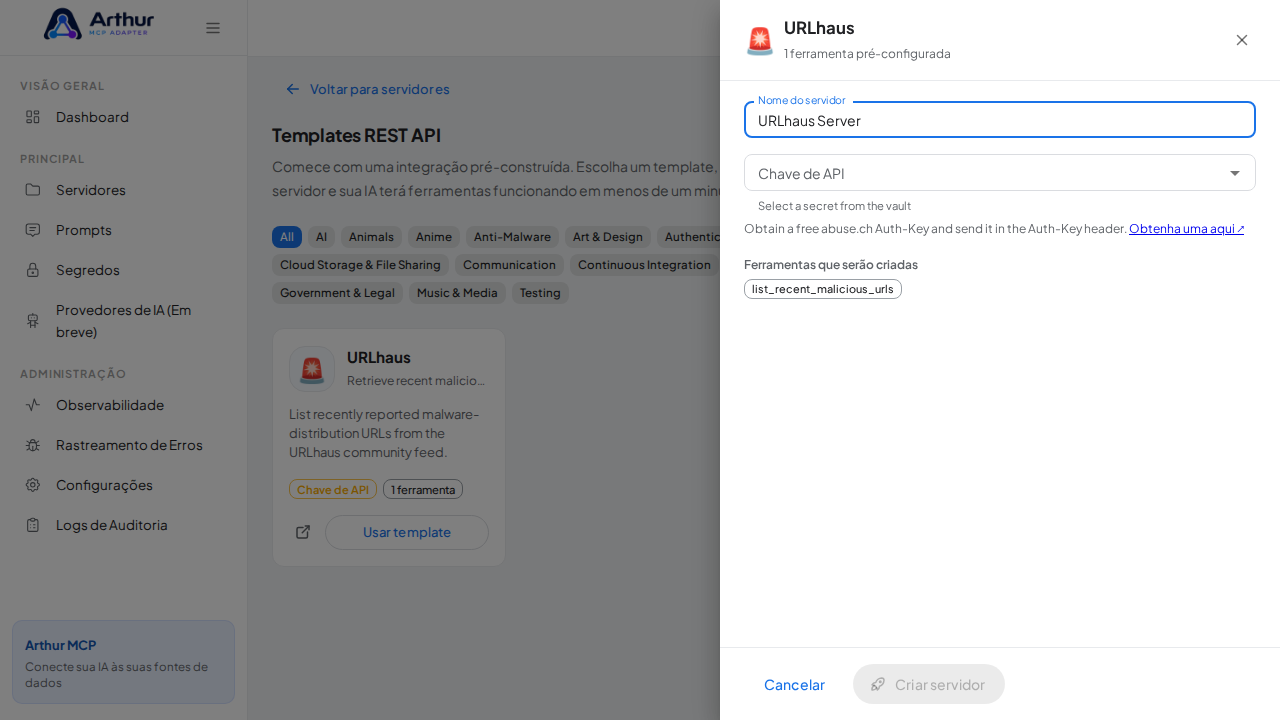Click the Rastreamento de Erros bug icon
The width and height of the screenshot is (1280, 720).
(x=33, y=445)
